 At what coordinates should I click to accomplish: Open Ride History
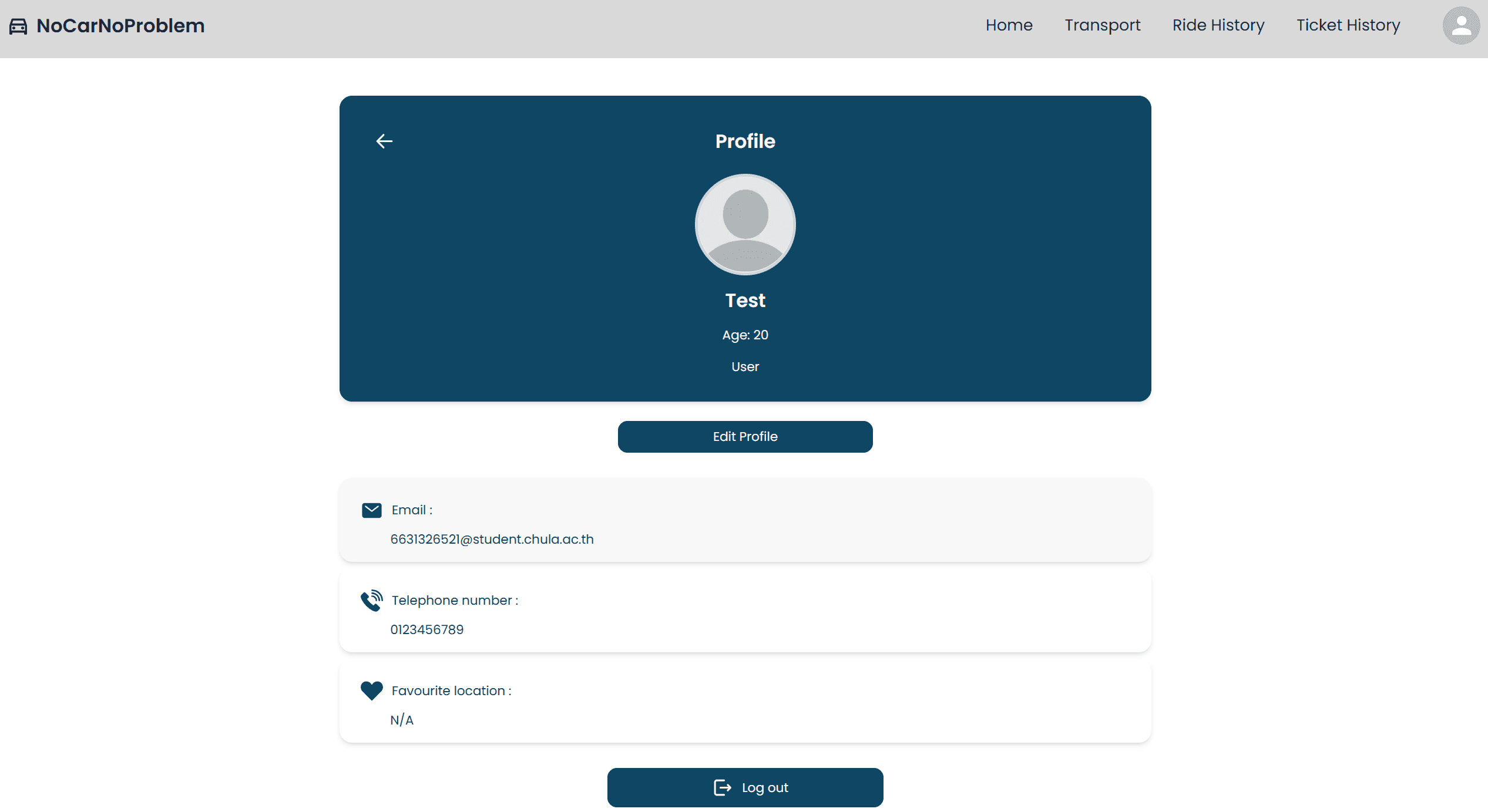pyautogui.click(x=1218, y=25)
